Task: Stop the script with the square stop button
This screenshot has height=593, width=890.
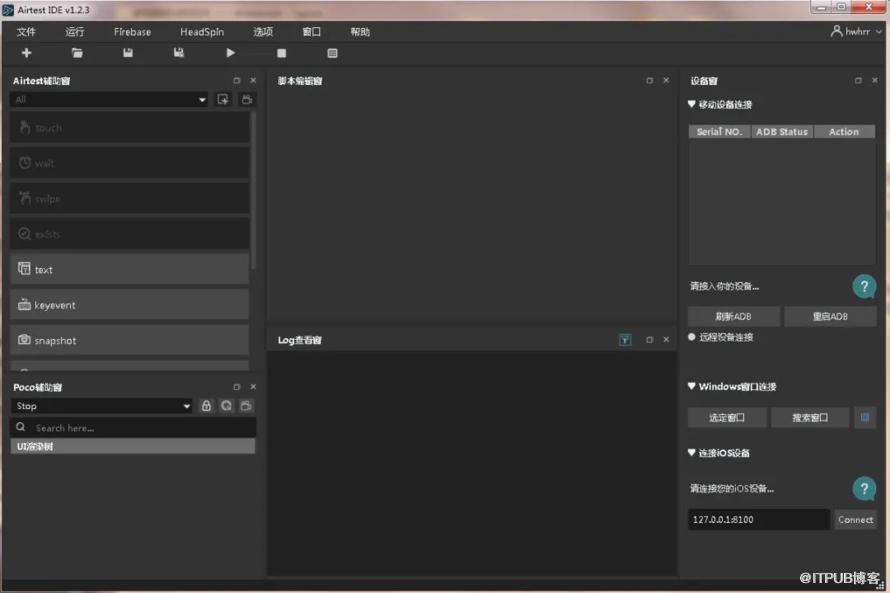Action: click(282, 53)
